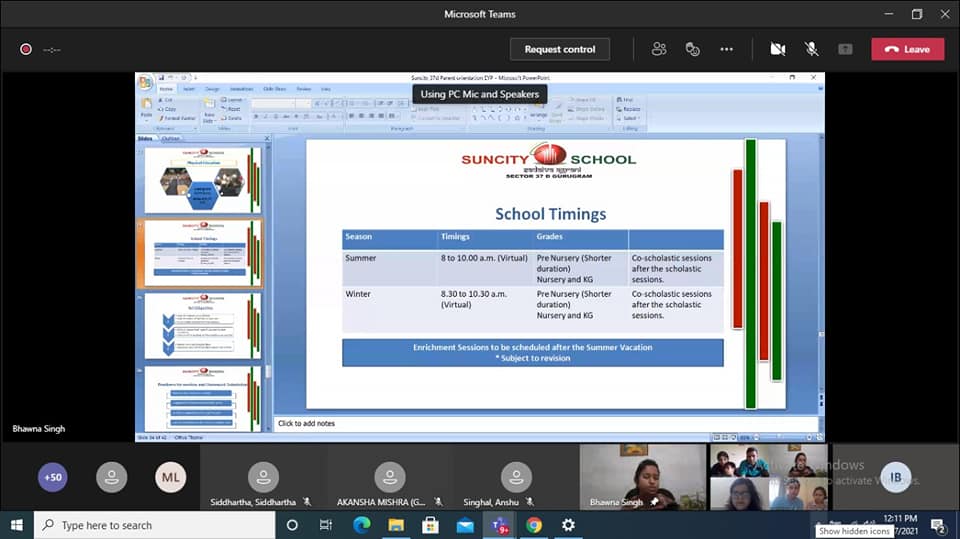Click the Share content tray icon
This screenshot has height=539, width=960.
pyautogui.click(x=845, y=49)
